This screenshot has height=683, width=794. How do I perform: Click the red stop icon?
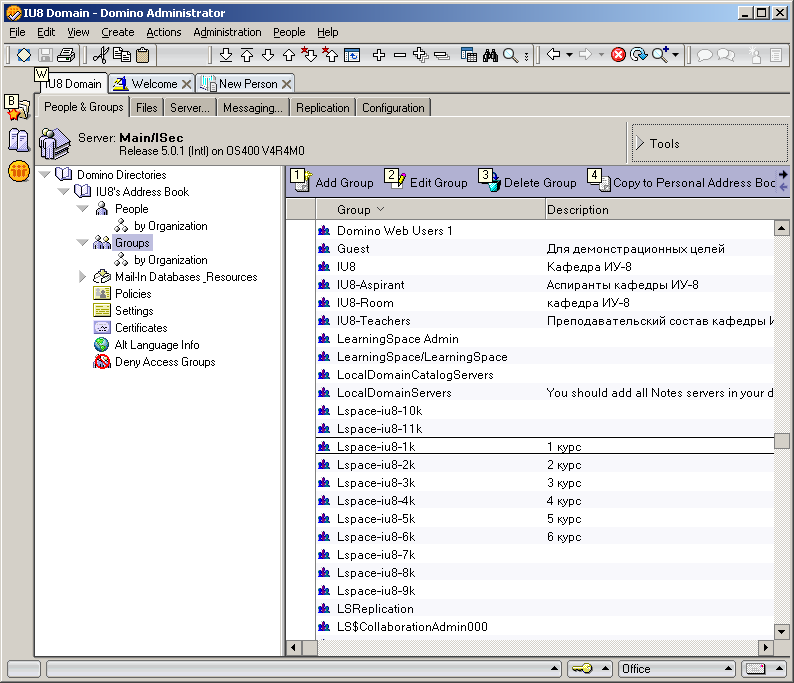click(618, 55)
